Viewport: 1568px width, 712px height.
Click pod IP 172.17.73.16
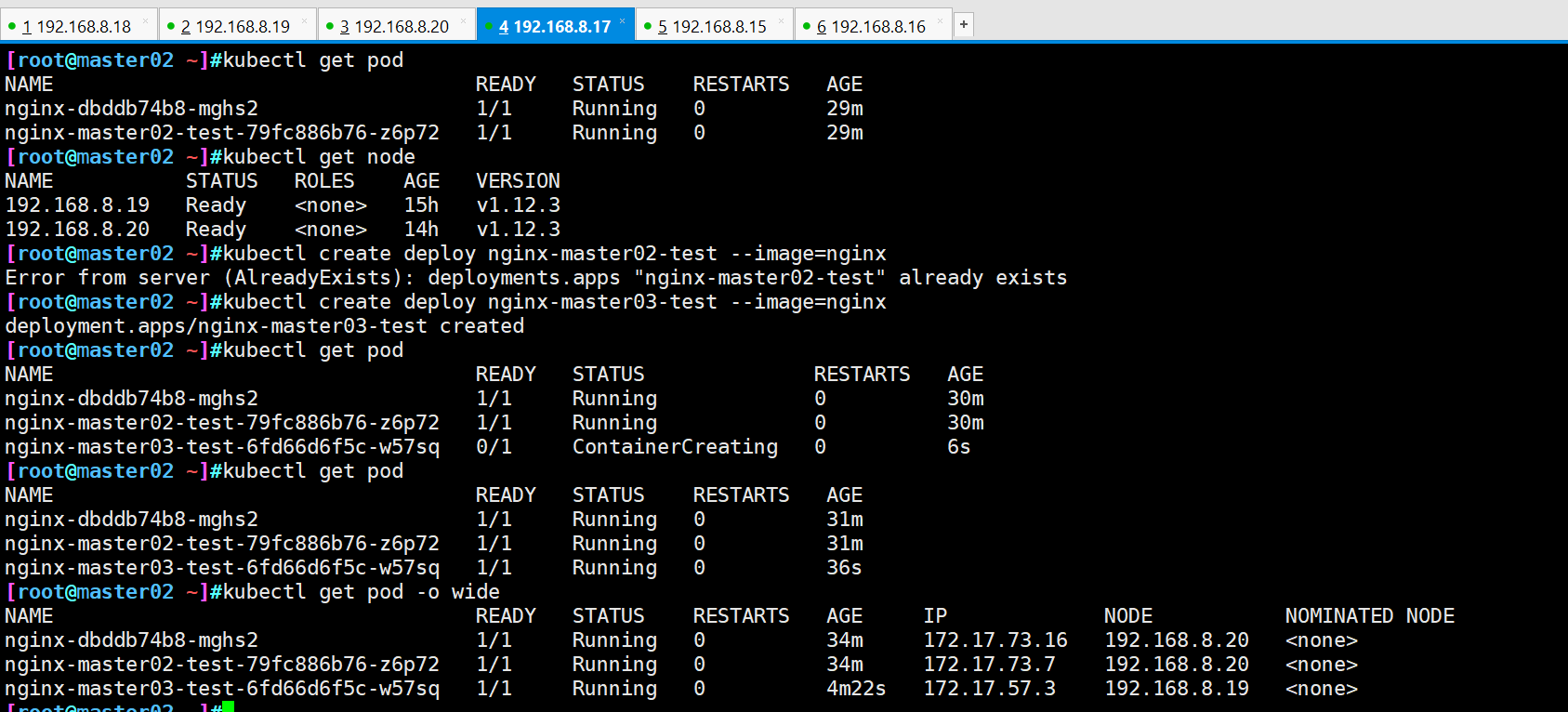(x=995, y=639)
